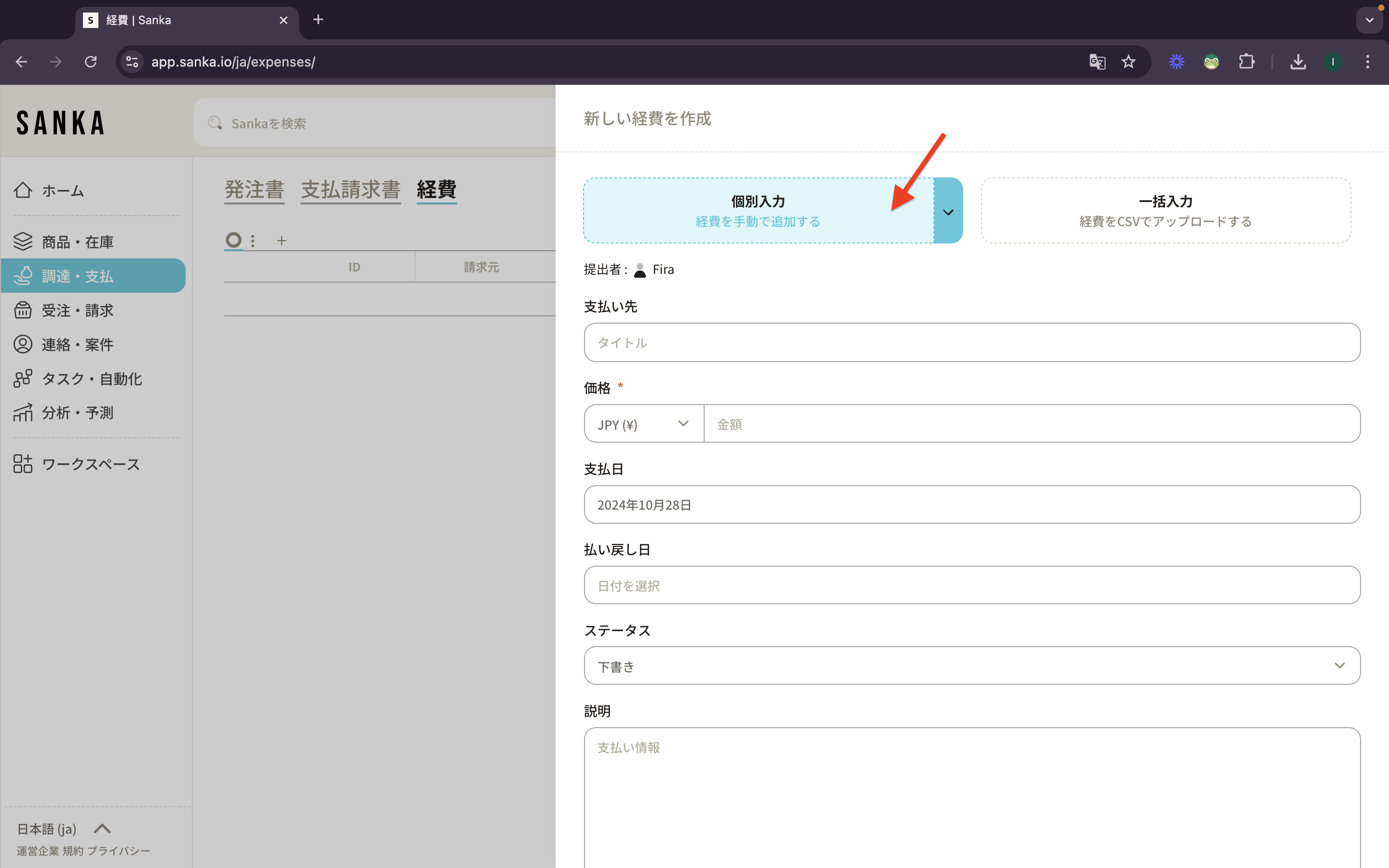1389x868 pixels.
Task: Click the 金額 amount input field
Action: 1031,424
